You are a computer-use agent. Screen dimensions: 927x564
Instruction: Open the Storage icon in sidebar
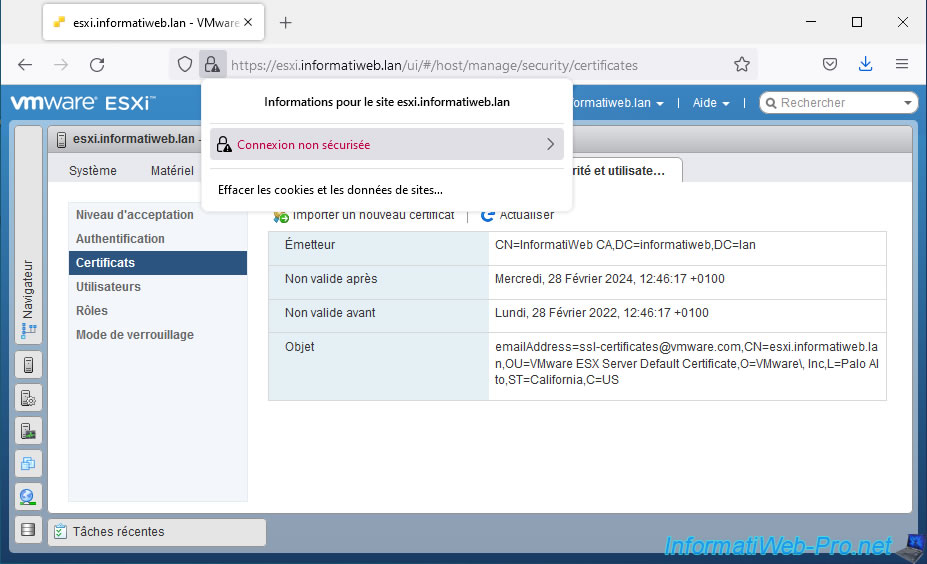[28, 530]
